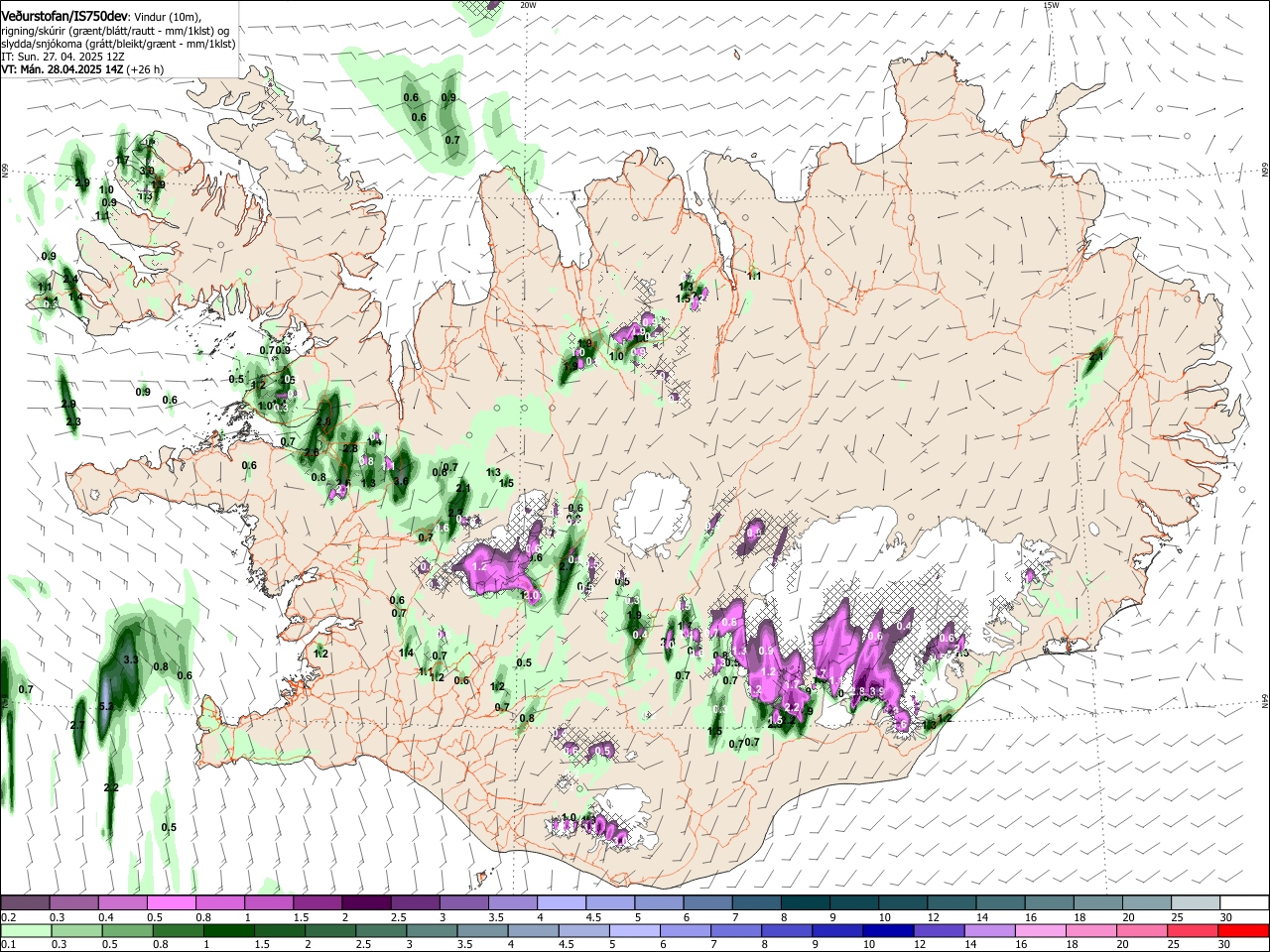Click the dark mauve 0.2 swatch in snow legend

(26, 903)
